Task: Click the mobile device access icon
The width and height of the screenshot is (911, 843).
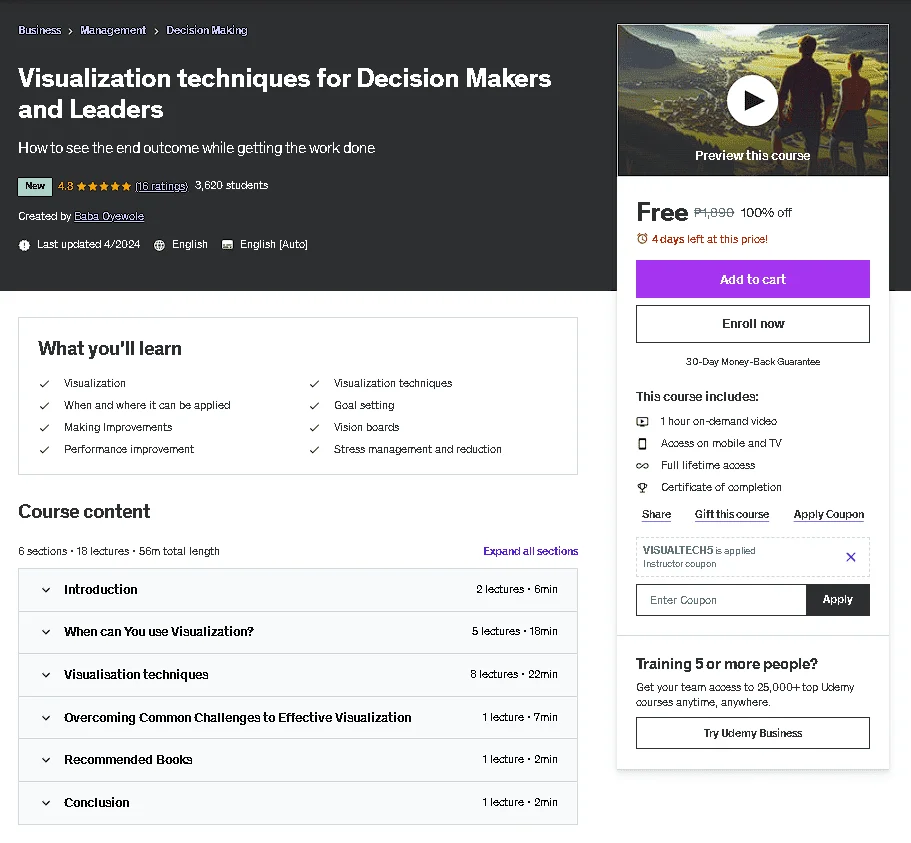Action: tap(642, 444)
